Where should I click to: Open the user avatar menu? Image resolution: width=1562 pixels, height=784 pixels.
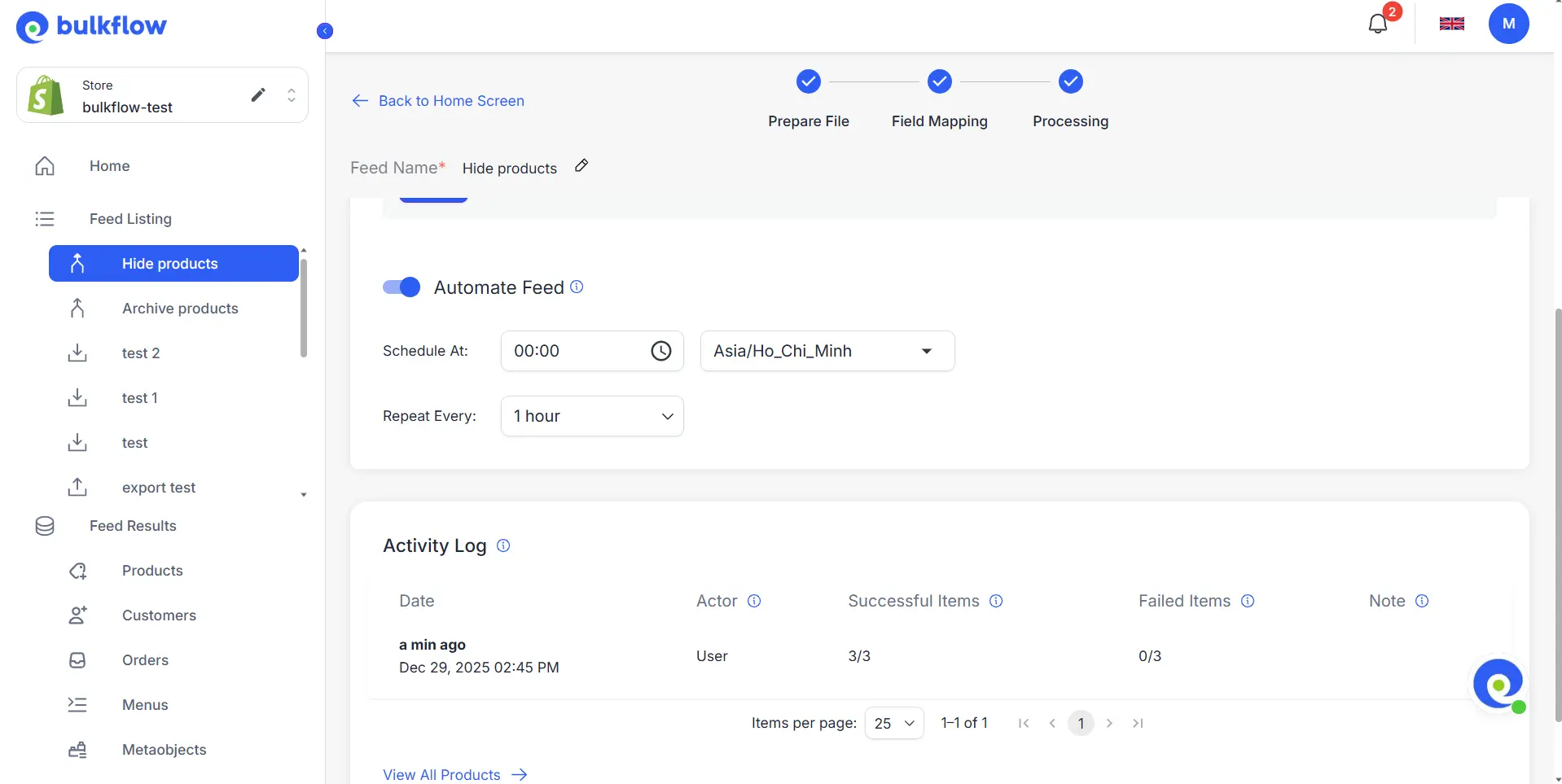coord(1509,24)
